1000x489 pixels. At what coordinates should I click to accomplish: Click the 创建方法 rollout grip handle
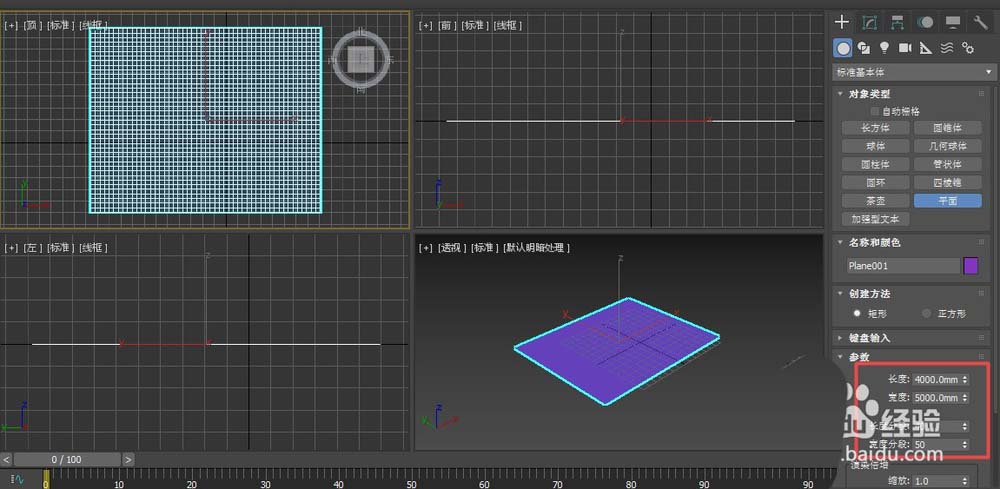click(x=982, y=294)
